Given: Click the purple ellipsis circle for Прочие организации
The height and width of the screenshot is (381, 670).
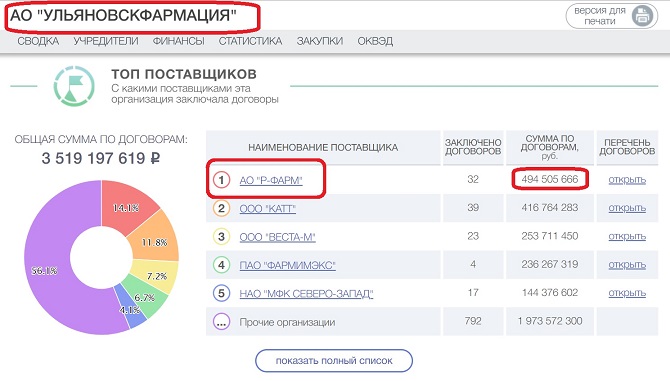Looking at the screenshot, I should point(221,322).
